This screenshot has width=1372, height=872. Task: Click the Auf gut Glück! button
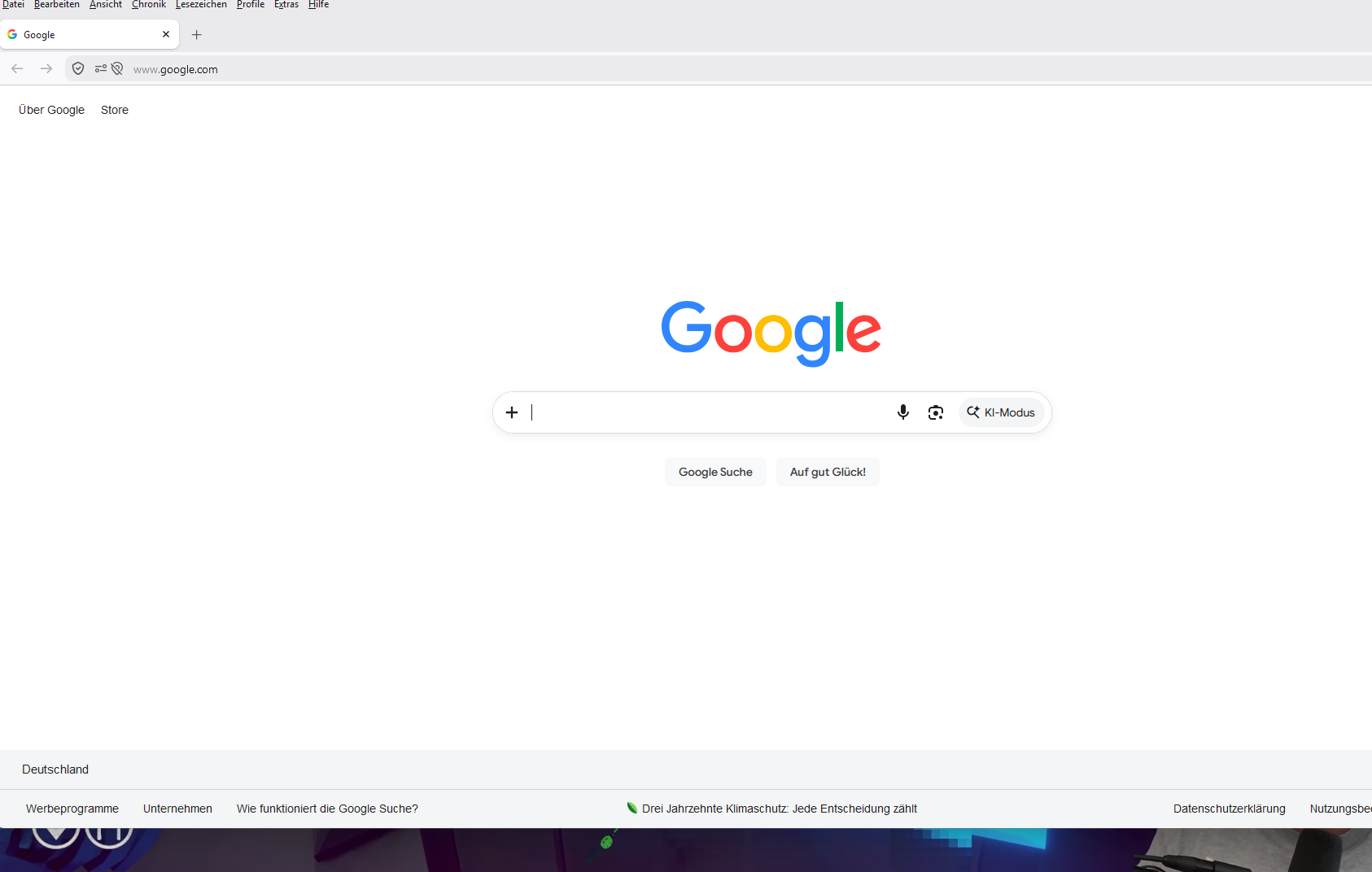pyautogui.click(x=828, y=472)
